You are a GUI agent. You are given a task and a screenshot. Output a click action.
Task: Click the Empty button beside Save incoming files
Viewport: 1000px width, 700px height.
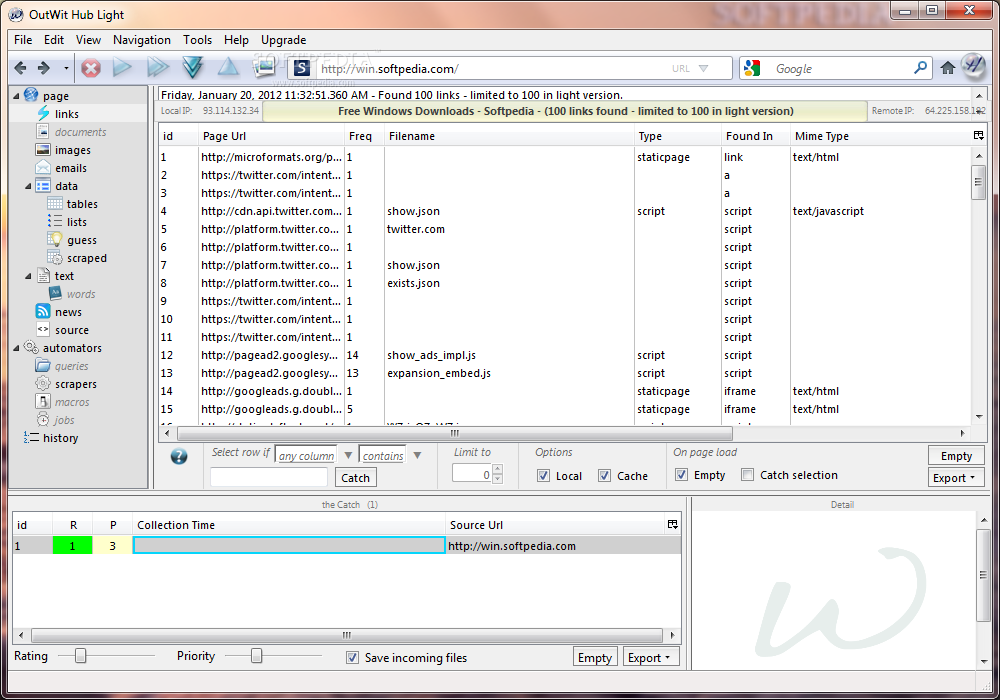(595, 657)
